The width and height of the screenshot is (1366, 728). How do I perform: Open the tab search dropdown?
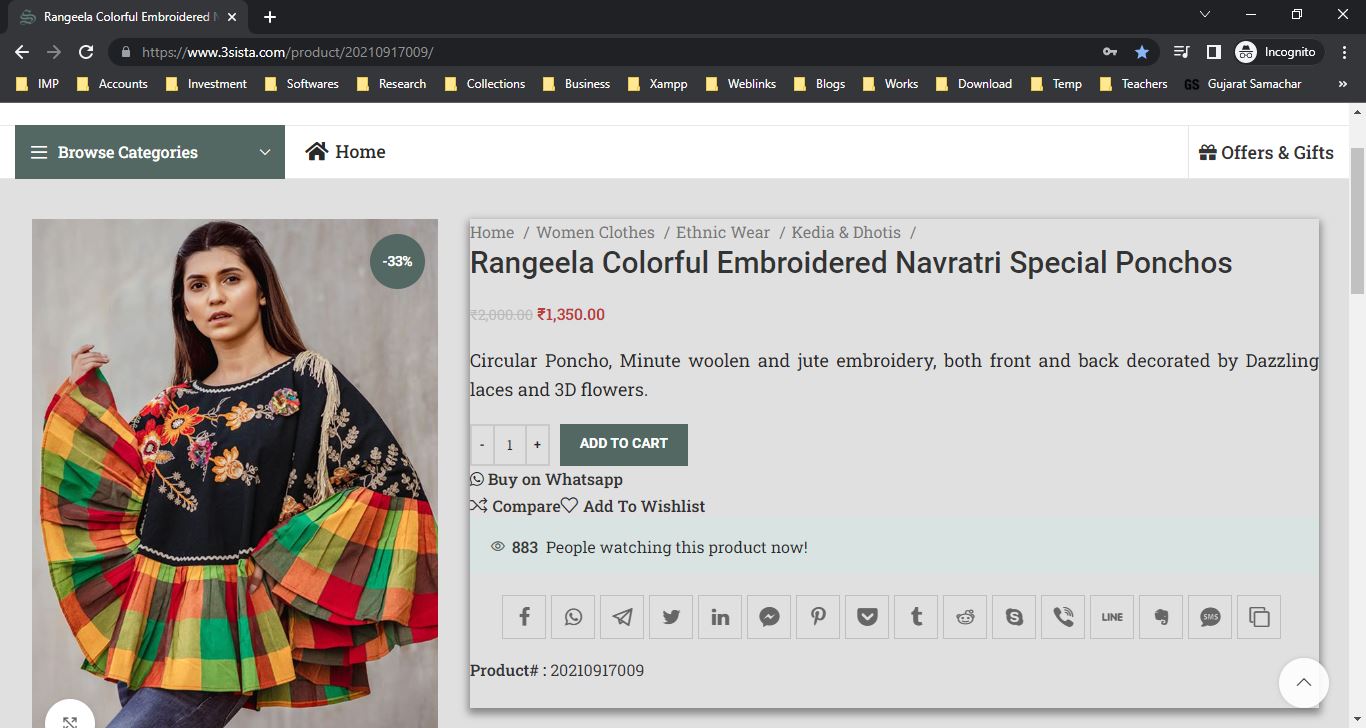pos(1205,14)
